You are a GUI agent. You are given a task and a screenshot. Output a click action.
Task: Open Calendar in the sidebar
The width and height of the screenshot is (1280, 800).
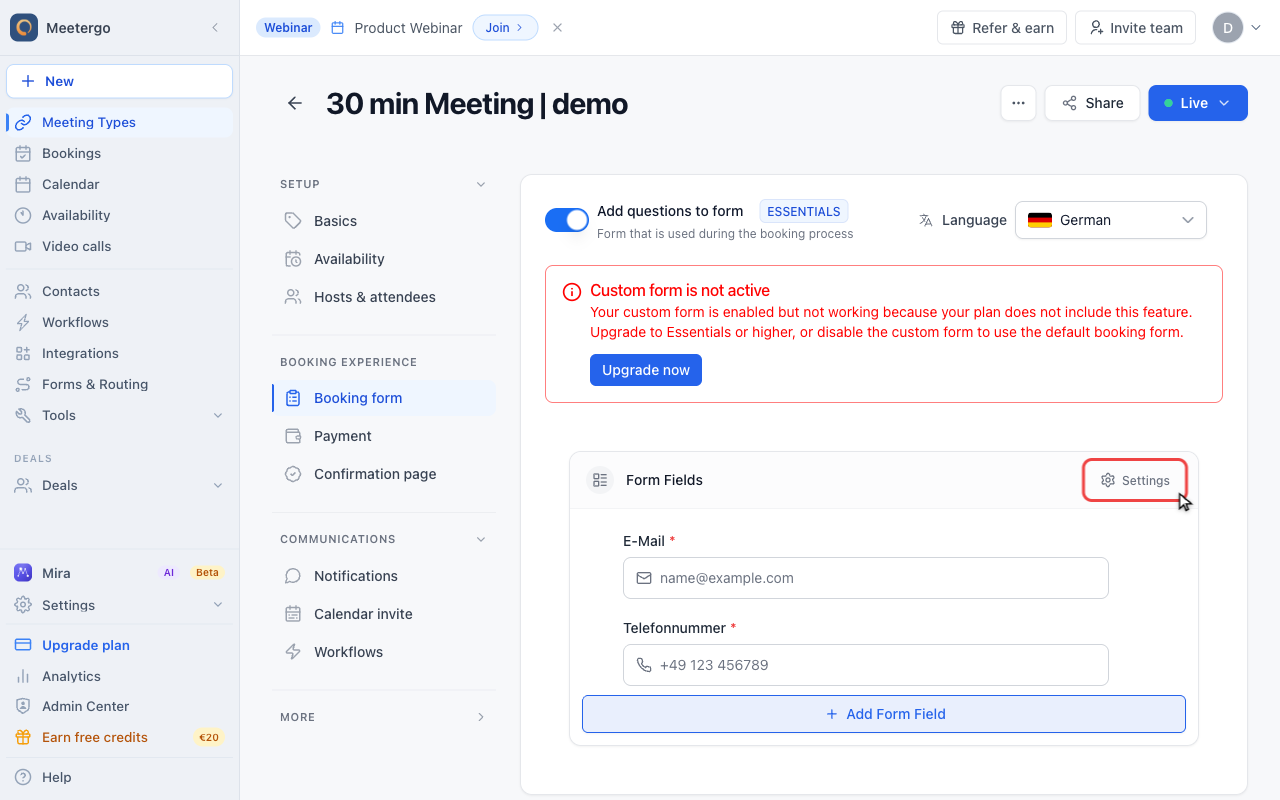tap(120, 184)
